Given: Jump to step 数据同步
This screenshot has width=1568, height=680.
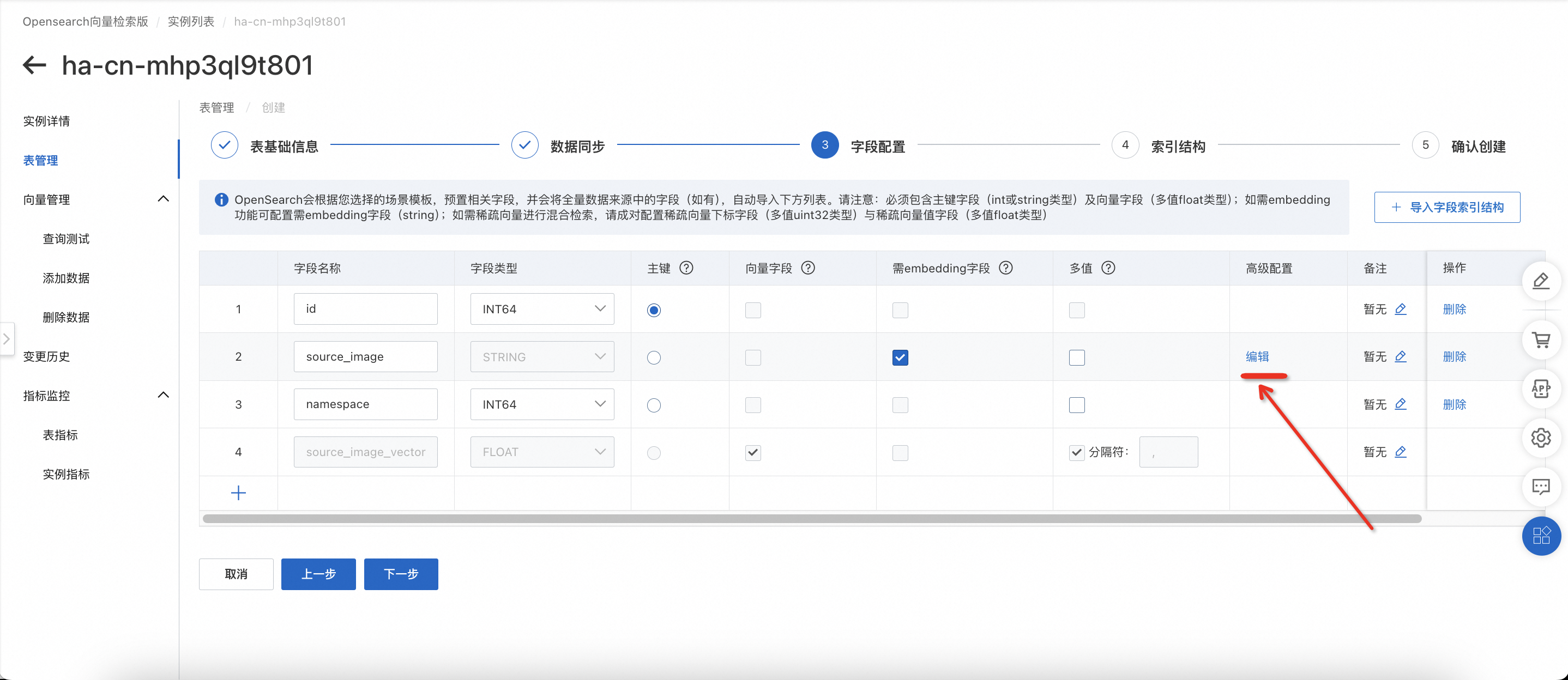Looking at the screenshot, I should coord(558,145).
